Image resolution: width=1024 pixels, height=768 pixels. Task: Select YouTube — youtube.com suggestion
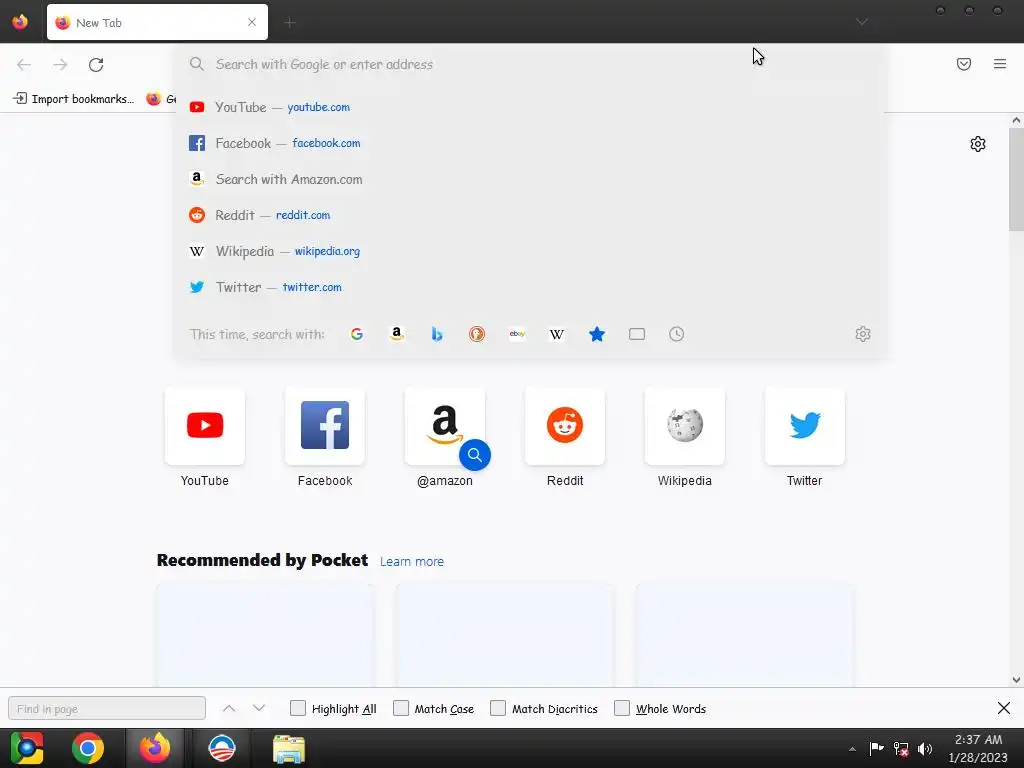[x=529, y=107]
